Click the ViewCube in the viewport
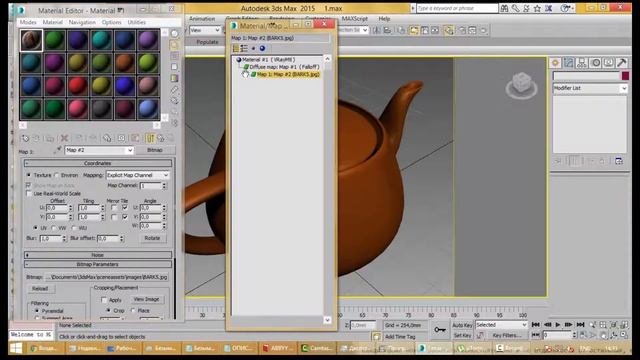Image resolution: width=640 pixels, height=360 pixels. click(521, 86)
